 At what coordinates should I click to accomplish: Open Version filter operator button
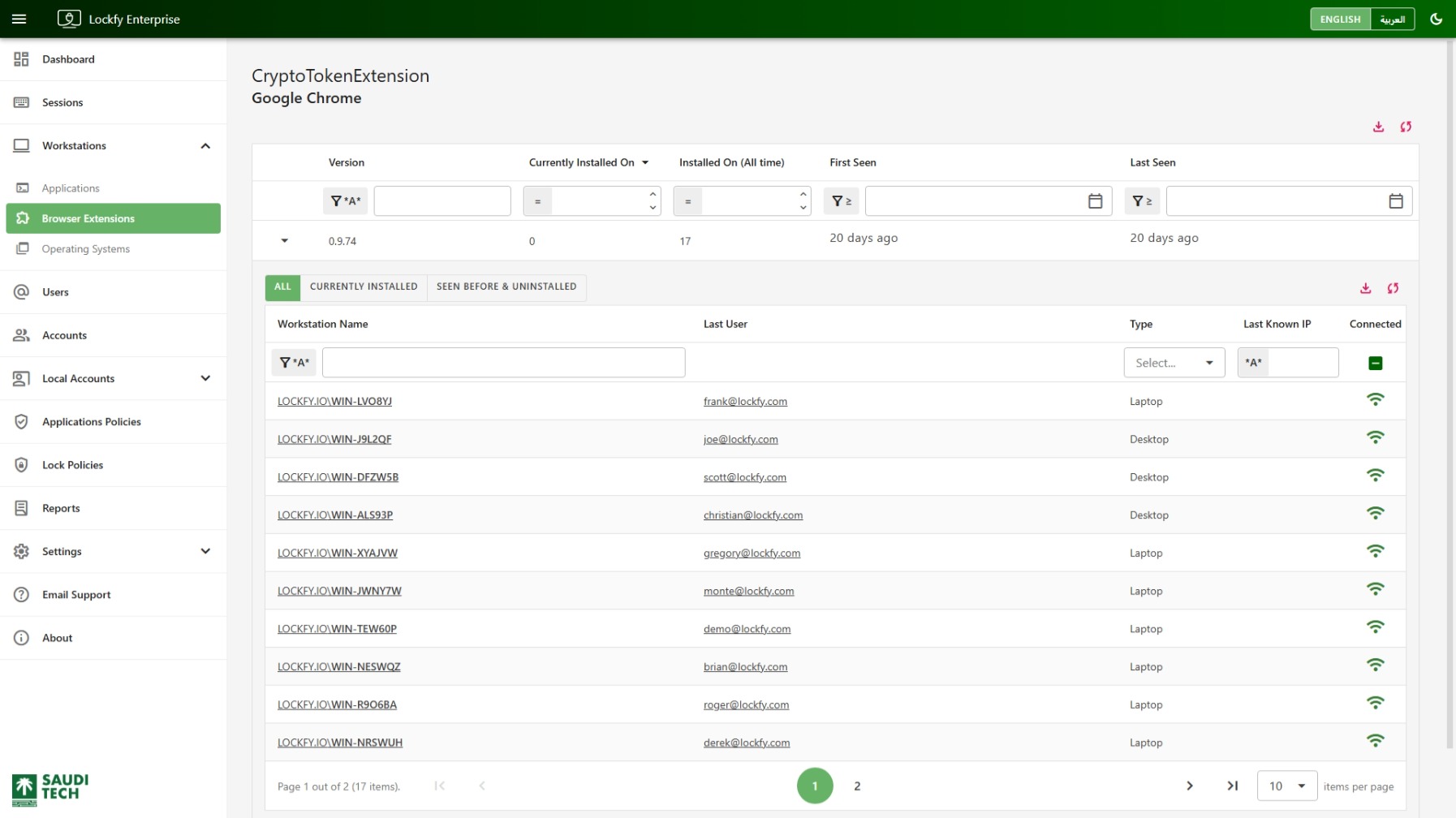345,201
